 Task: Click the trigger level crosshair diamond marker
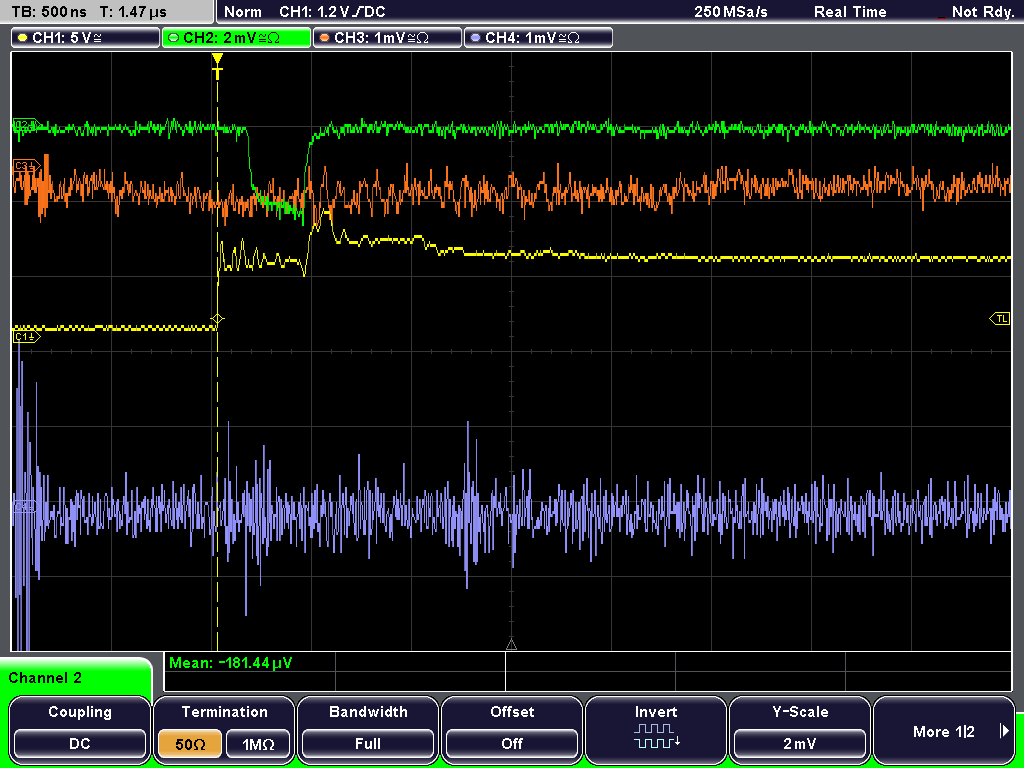(217, 319)
